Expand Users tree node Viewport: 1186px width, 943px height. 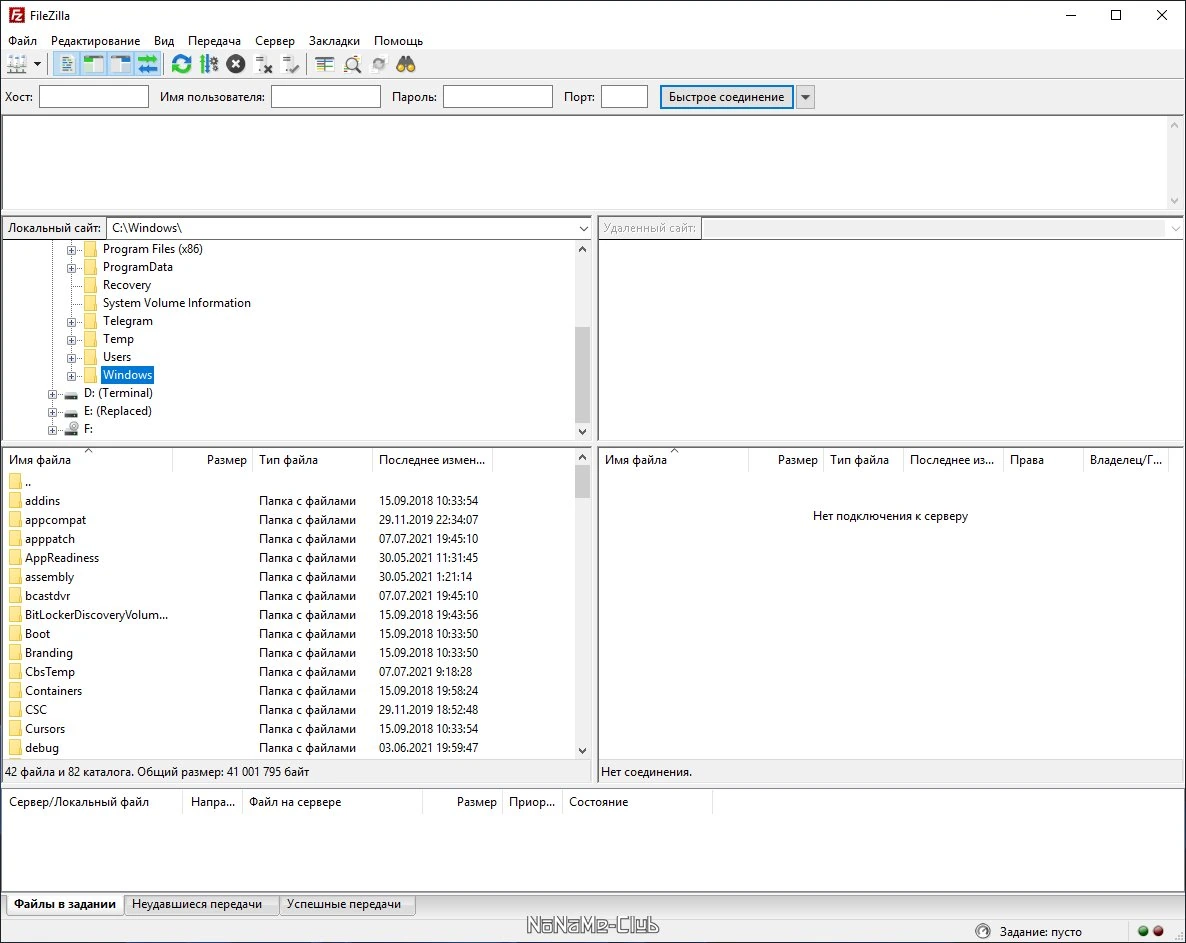pos(71,358)
